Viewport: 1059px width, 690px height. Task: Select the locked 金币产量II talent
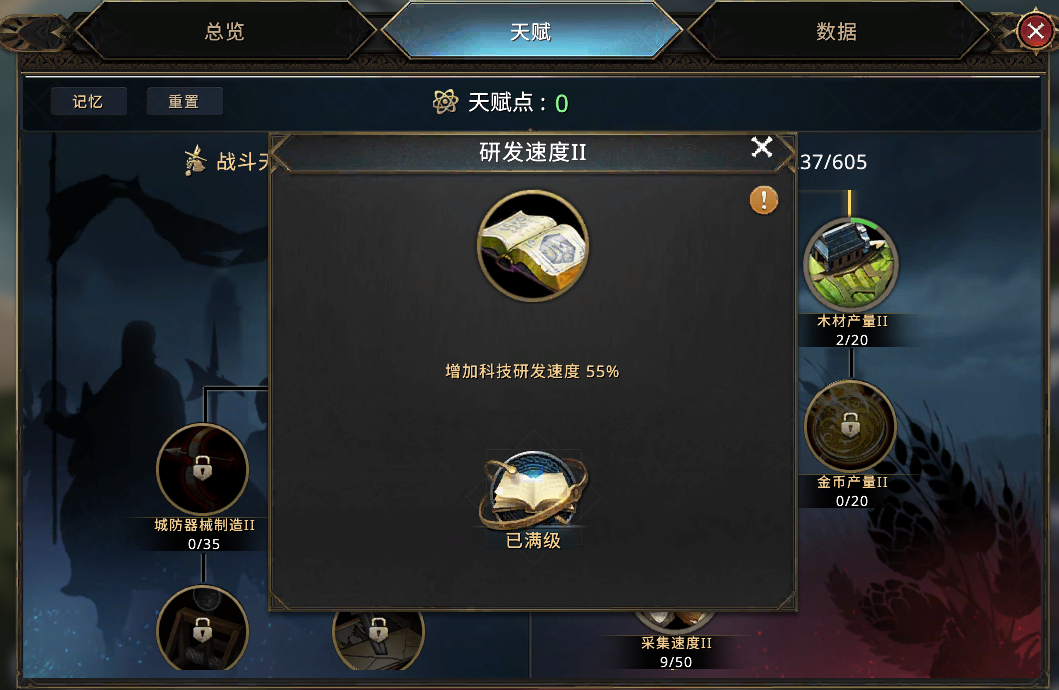click(x=850, y=426)
